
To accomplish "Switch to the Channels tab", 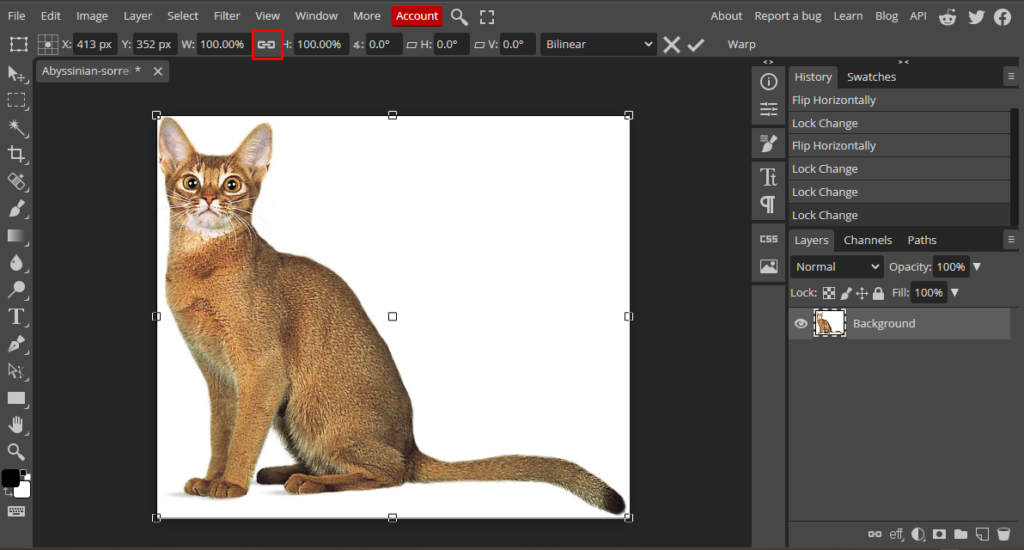I will click(x=867, y=240).
